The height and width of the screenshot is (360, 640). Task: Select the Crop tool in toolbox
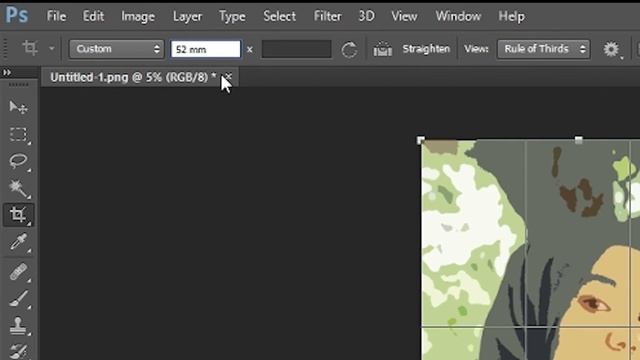[18, 215]
